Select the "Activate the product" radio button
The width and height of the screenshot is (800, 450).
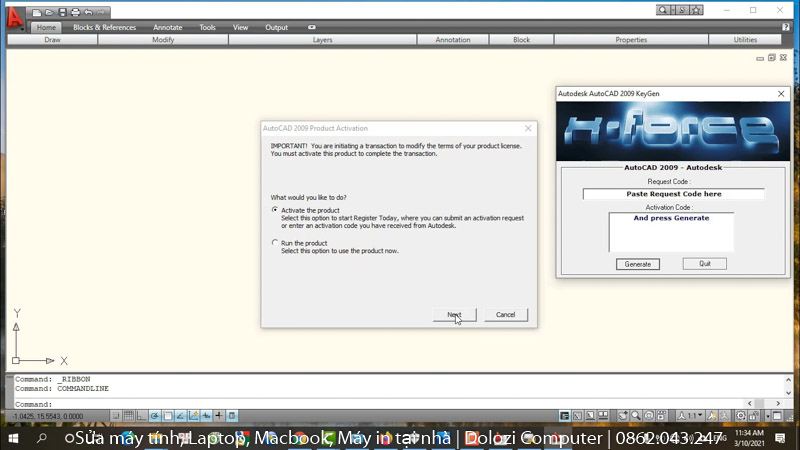coord(275,210)
